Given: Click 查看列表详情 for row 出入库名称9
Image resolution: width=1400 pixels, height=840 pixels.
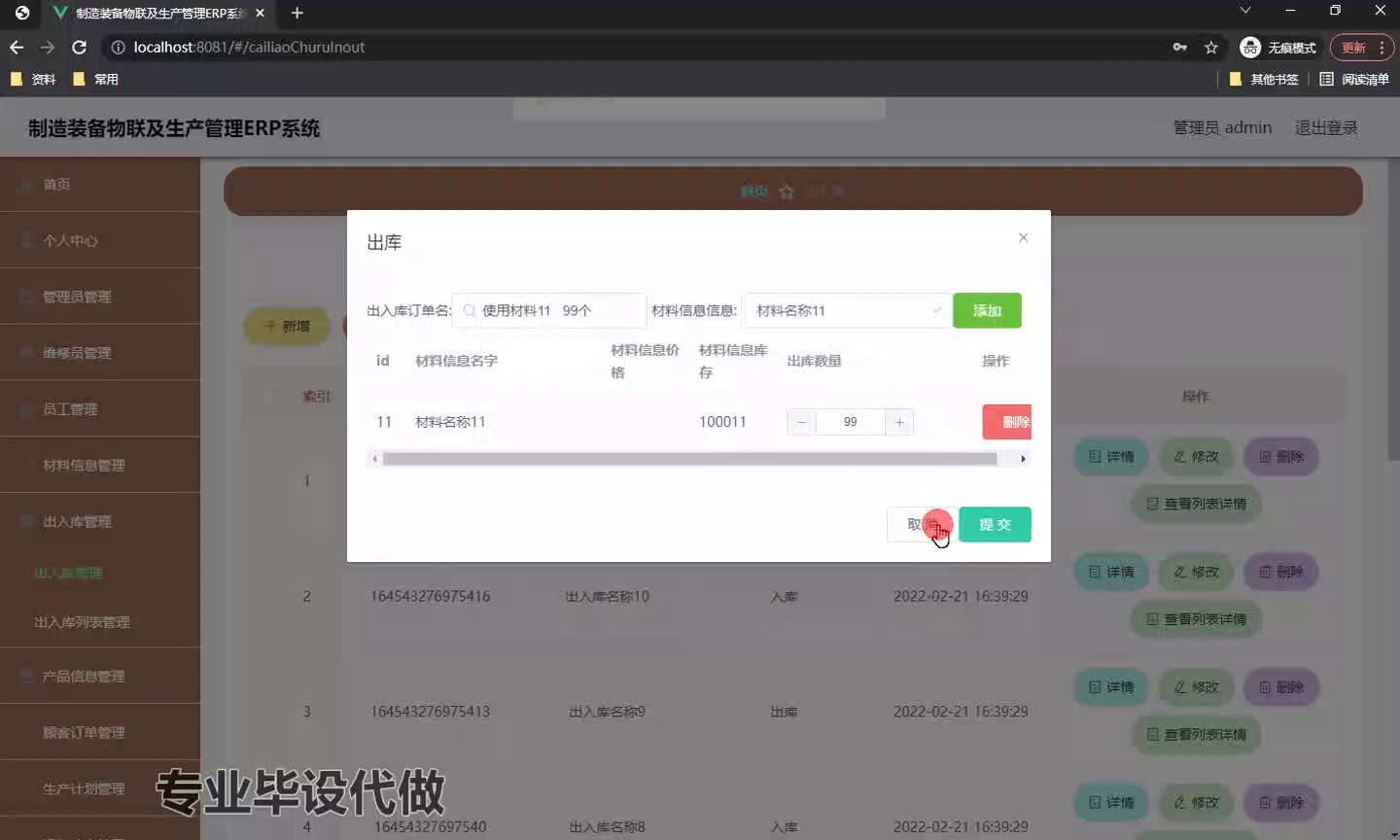Looking at the screenshot, I should pos(1196,735).
